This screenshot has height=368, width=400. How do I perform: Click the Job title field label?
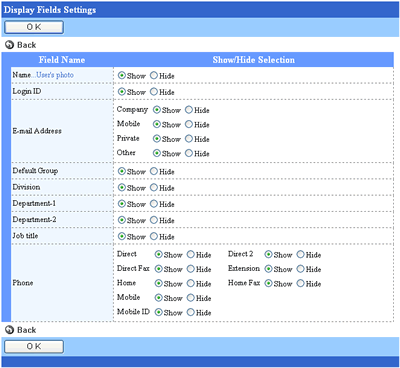[x=25, y=236]
